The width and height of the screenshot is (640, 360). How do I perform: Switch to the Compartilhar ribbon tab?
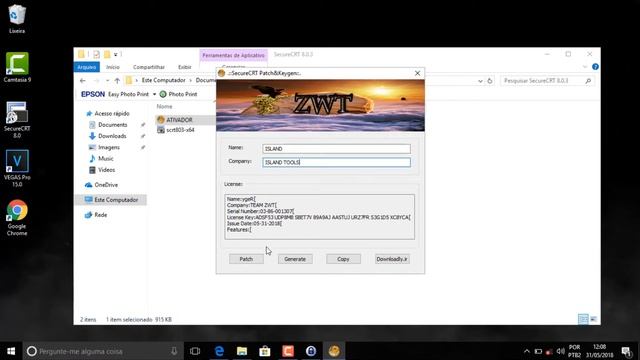pyautogui.click(x=149, y=67)
